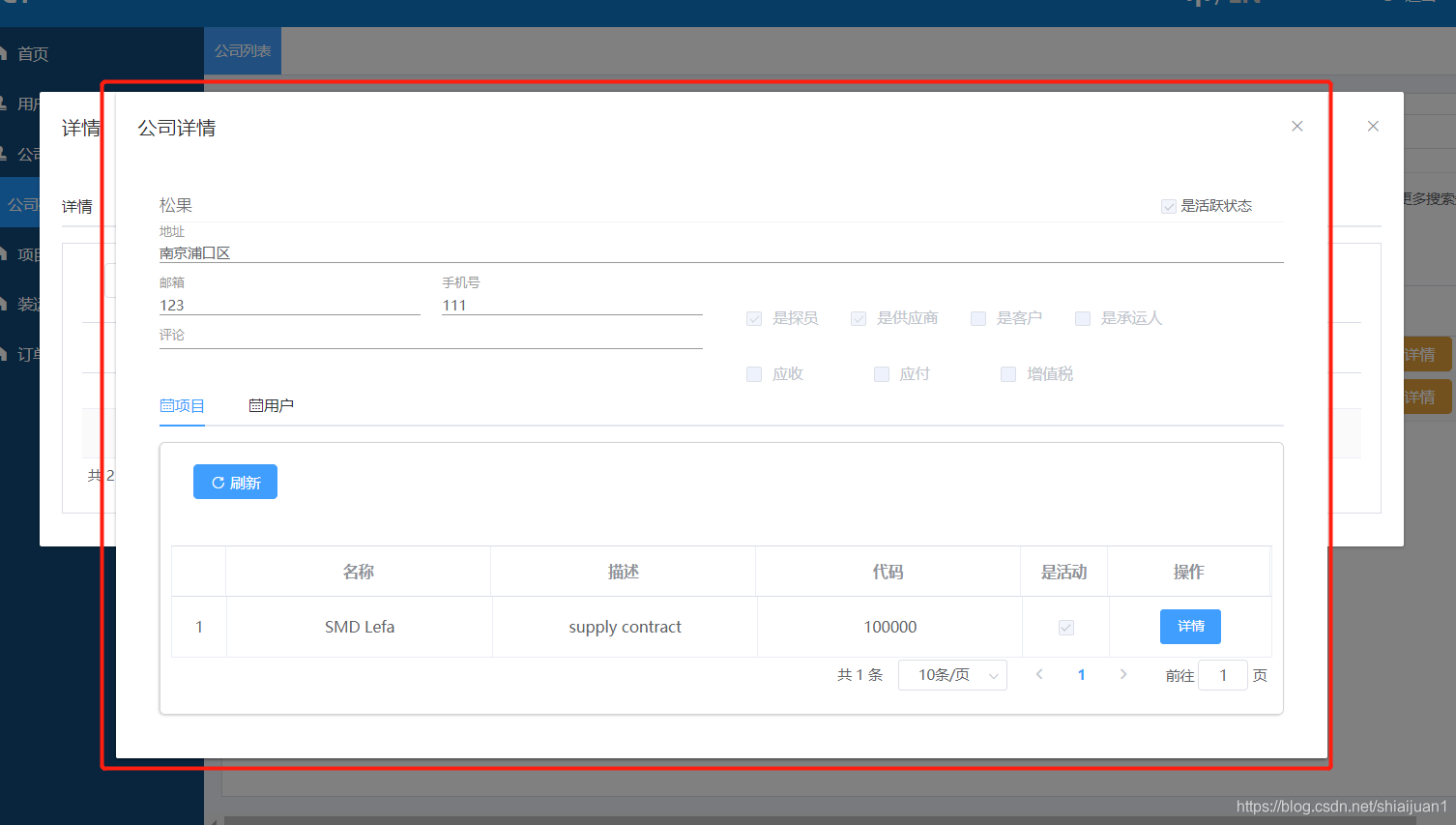Click the calendar icon on the 项目 tab
The image size is (1456, 825).
166,406
